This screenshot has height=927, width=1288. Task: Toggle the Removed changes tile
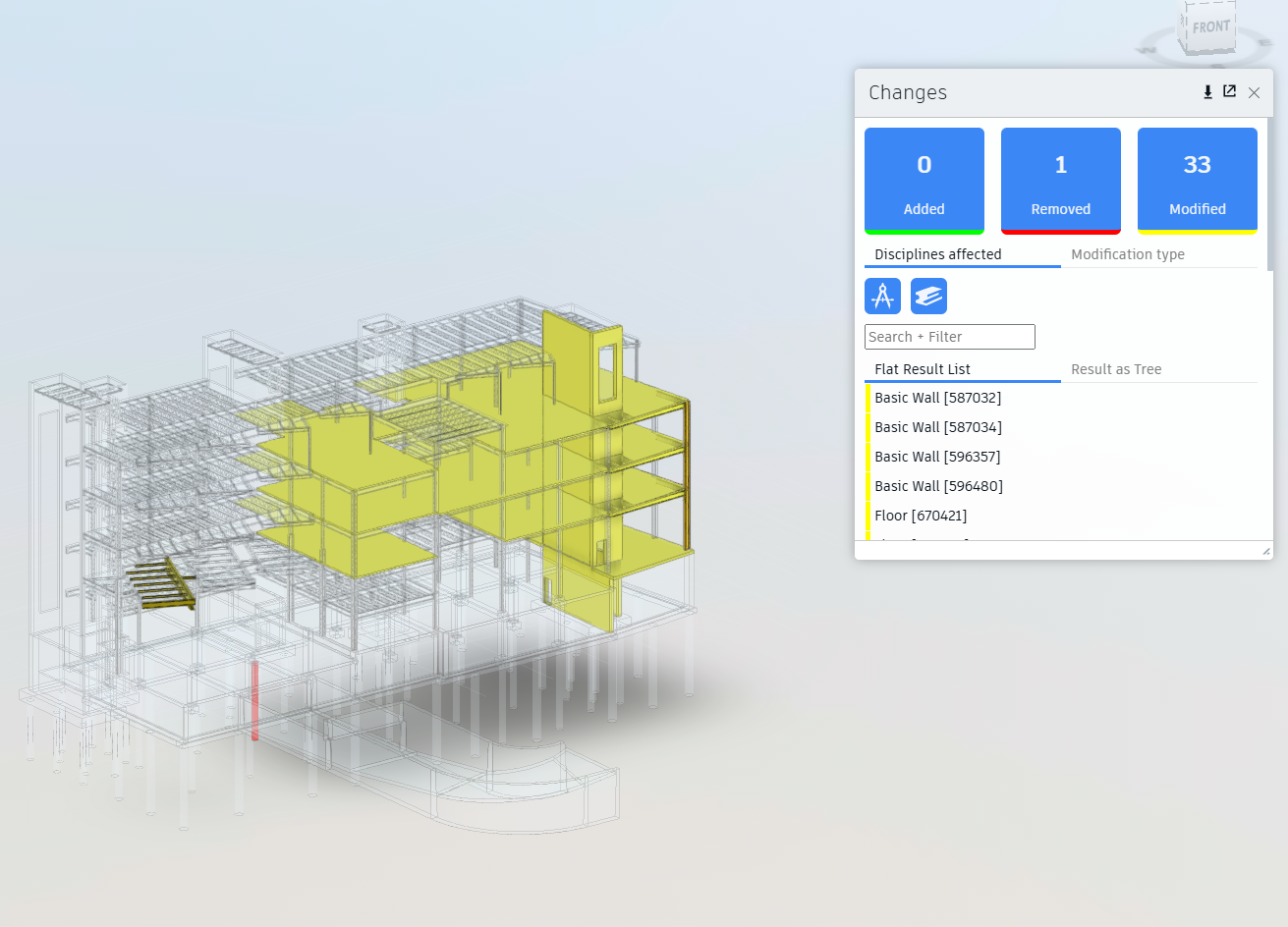coord(1060,181)
